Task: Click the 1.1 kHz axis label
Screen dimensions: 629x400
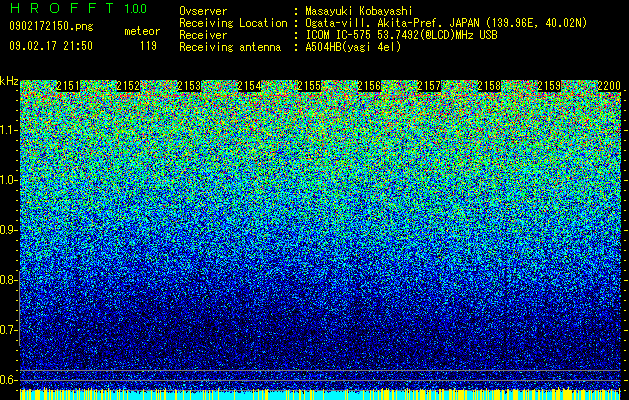Action: click(x=9, y=130)
